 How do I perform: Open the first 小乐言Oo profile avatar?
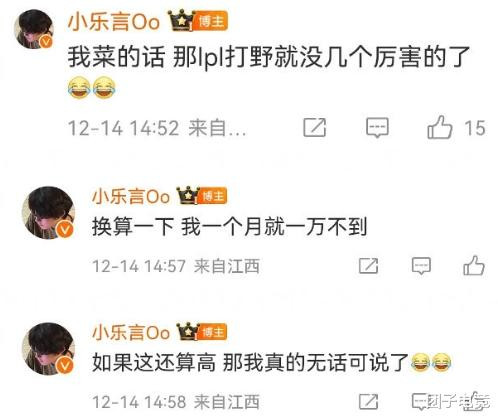(34, 29)
